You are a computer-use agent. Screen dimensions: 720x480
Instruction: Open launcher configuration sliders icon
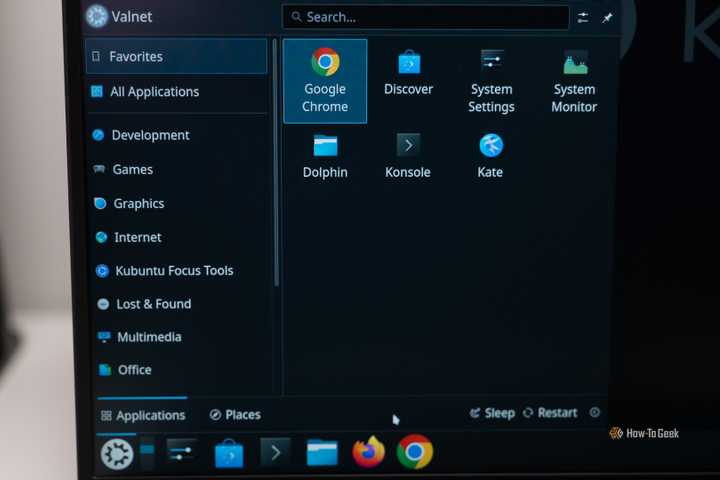583,17
